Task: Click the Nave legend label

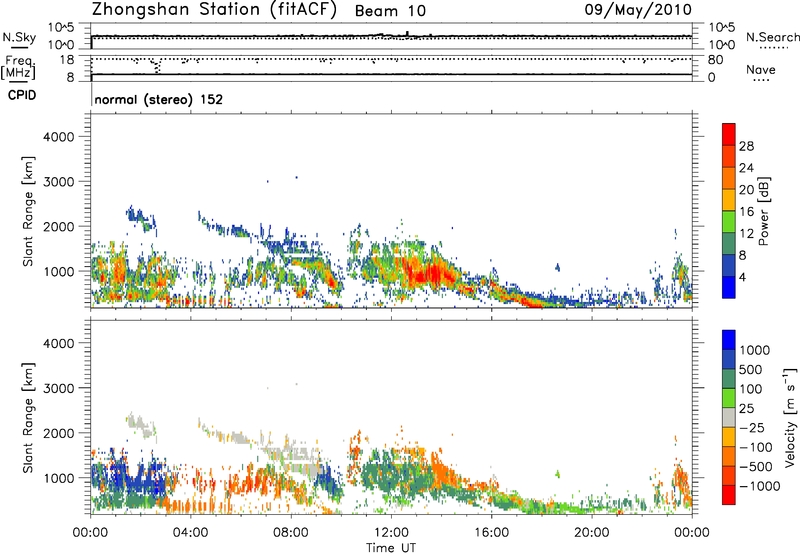Action: tap(761, 69)
